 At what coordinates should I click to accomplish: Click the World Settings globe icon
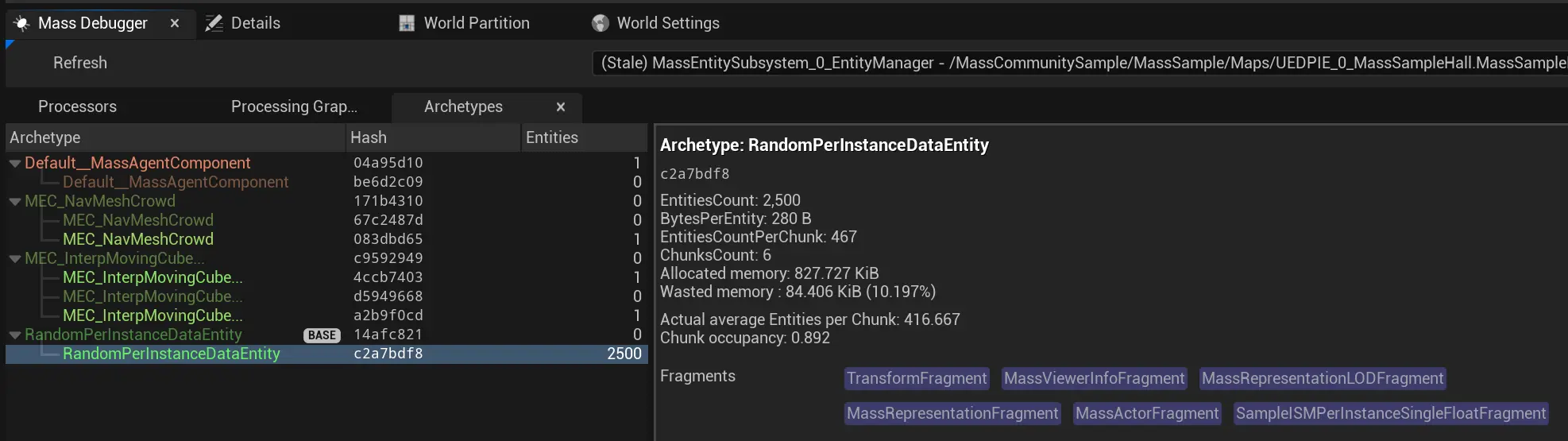point(601,24)
